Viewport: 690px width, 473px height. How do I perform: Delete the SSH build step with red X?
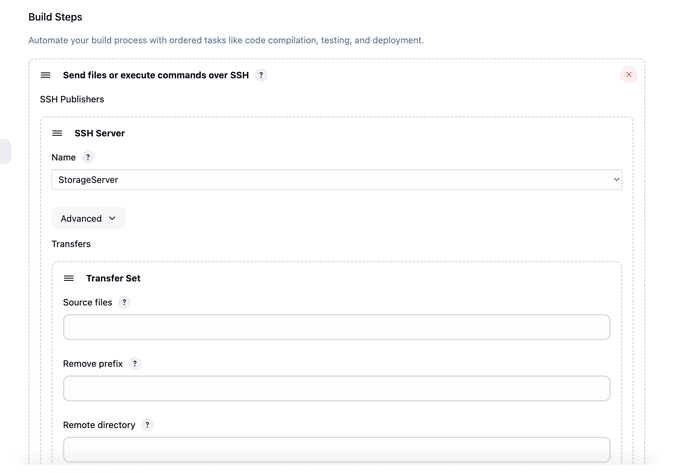tap(628, 75)
